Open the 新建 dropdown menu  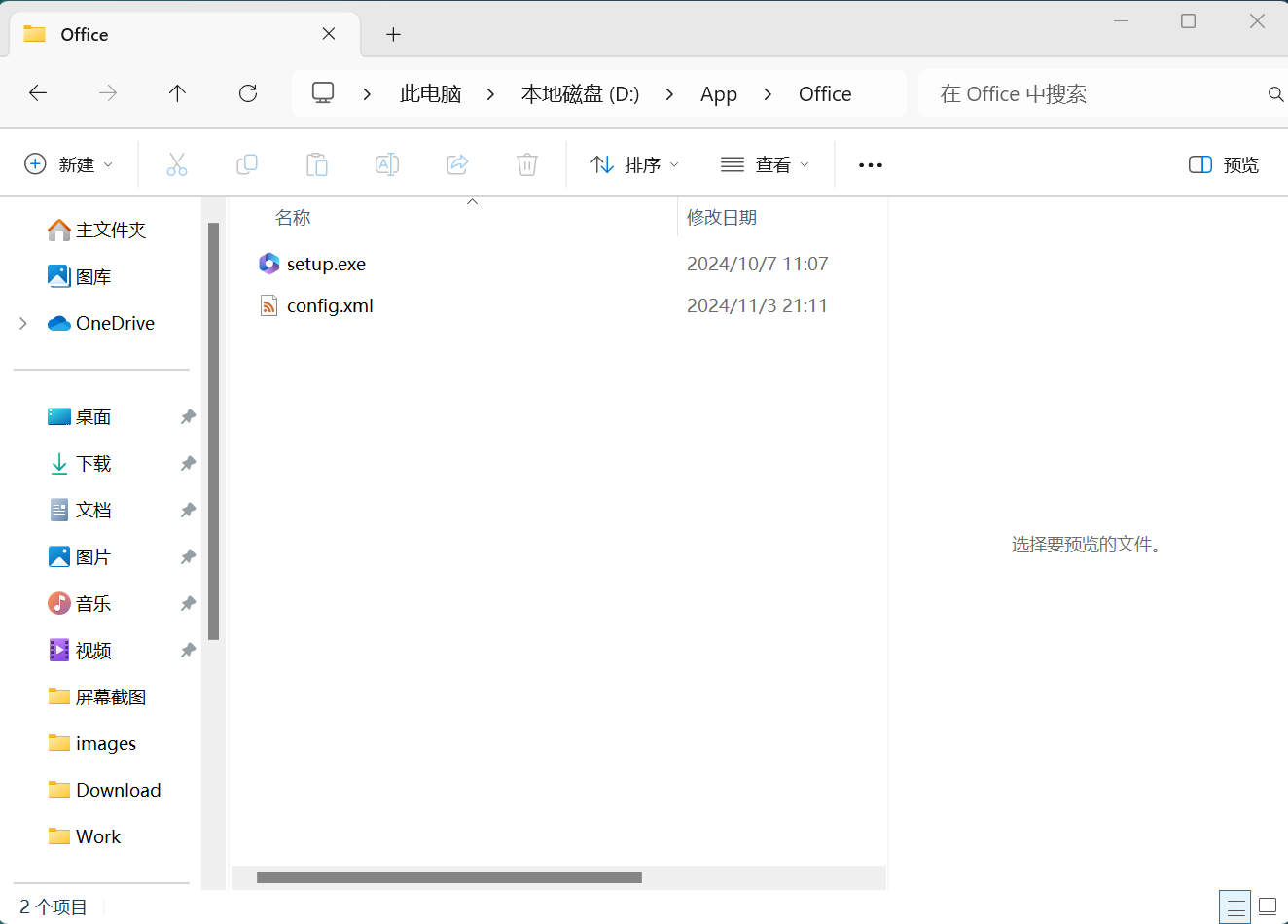(x=69, y=164)
